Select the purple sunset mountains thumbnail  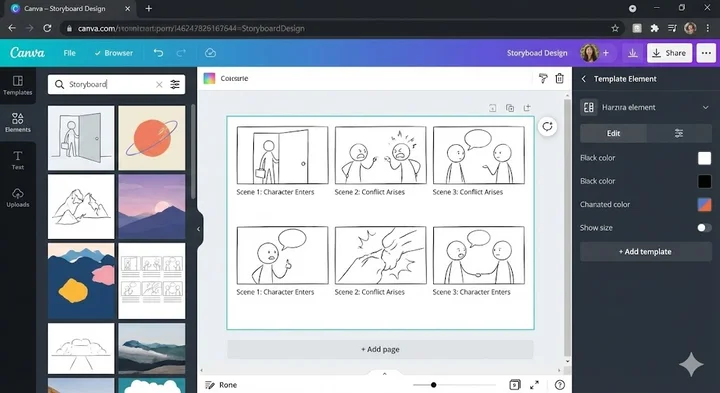pyautogui.click(x=152, y=207)
